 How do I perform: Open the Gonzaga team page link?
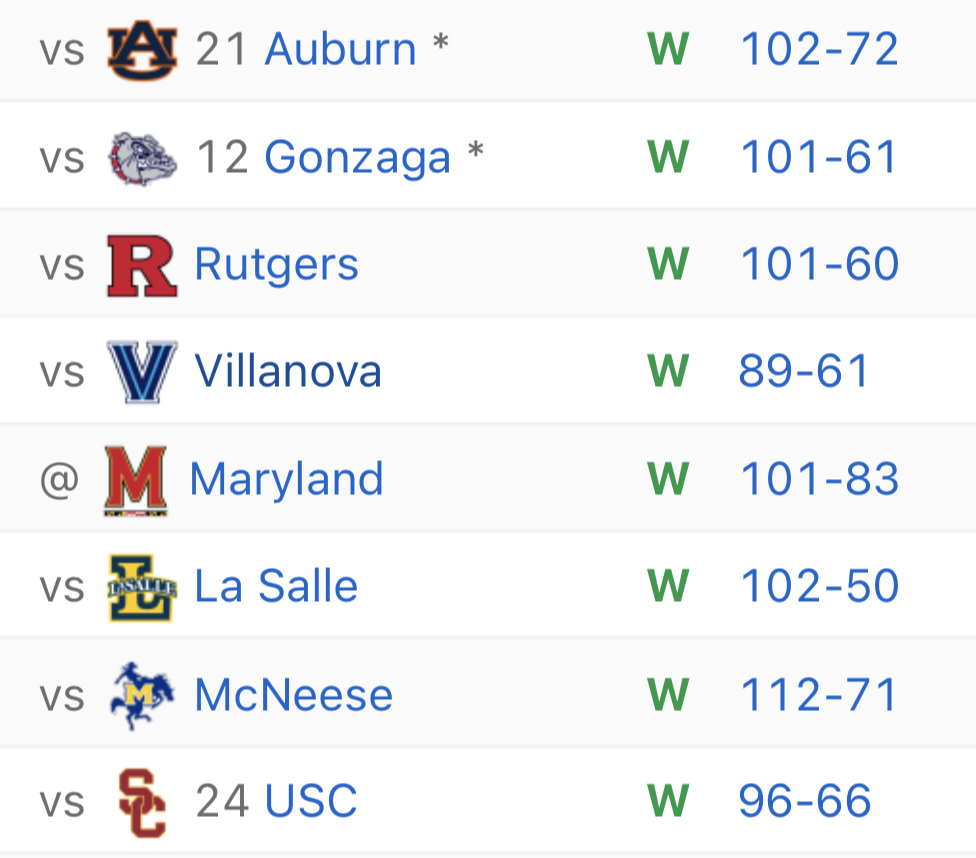pos(358,157)
